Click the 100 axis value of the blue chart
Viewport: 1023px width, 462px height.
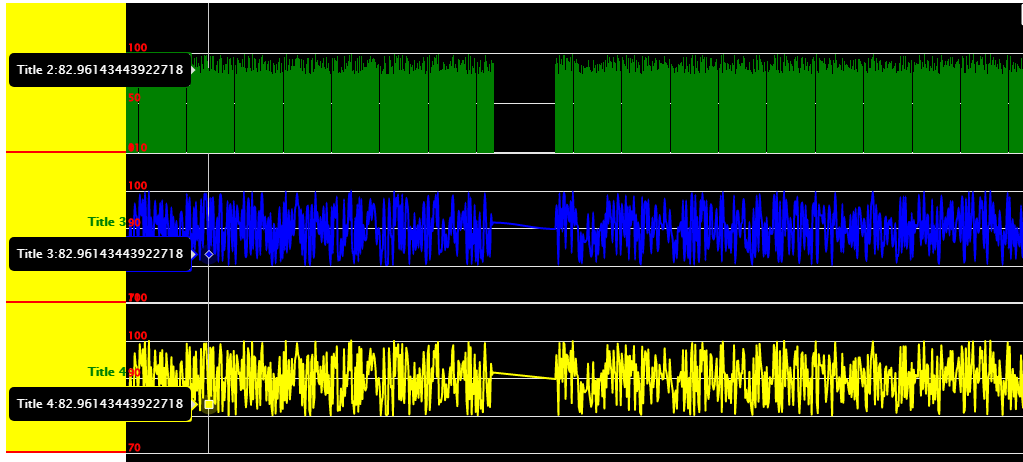(138, 185)
